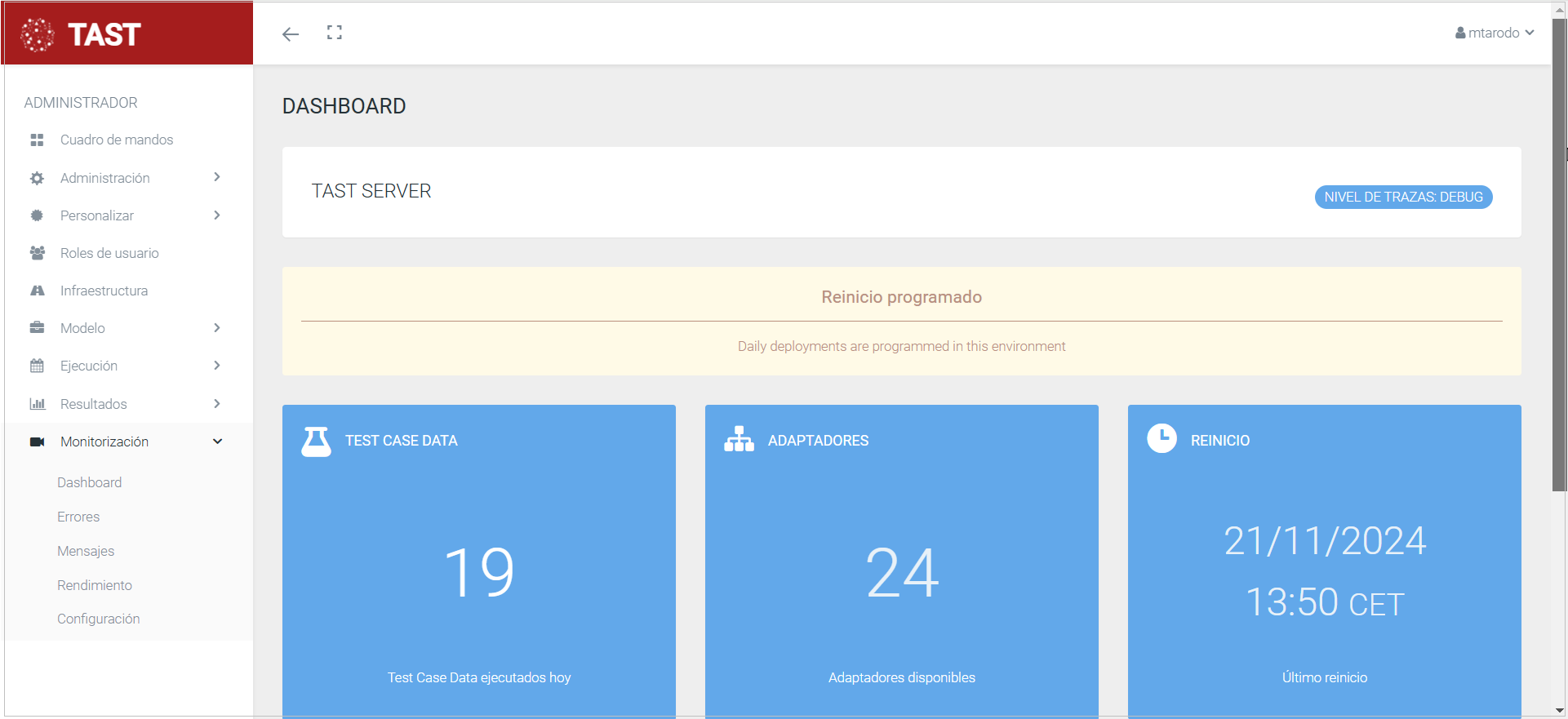Click the Nivel de Trazas: Debug badge

(x=1403, y=197)
